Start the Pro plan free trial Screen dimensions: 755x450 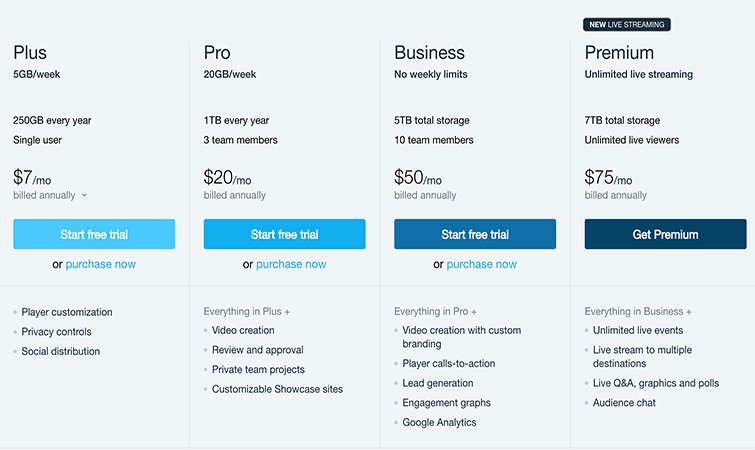tap(284, 234)
